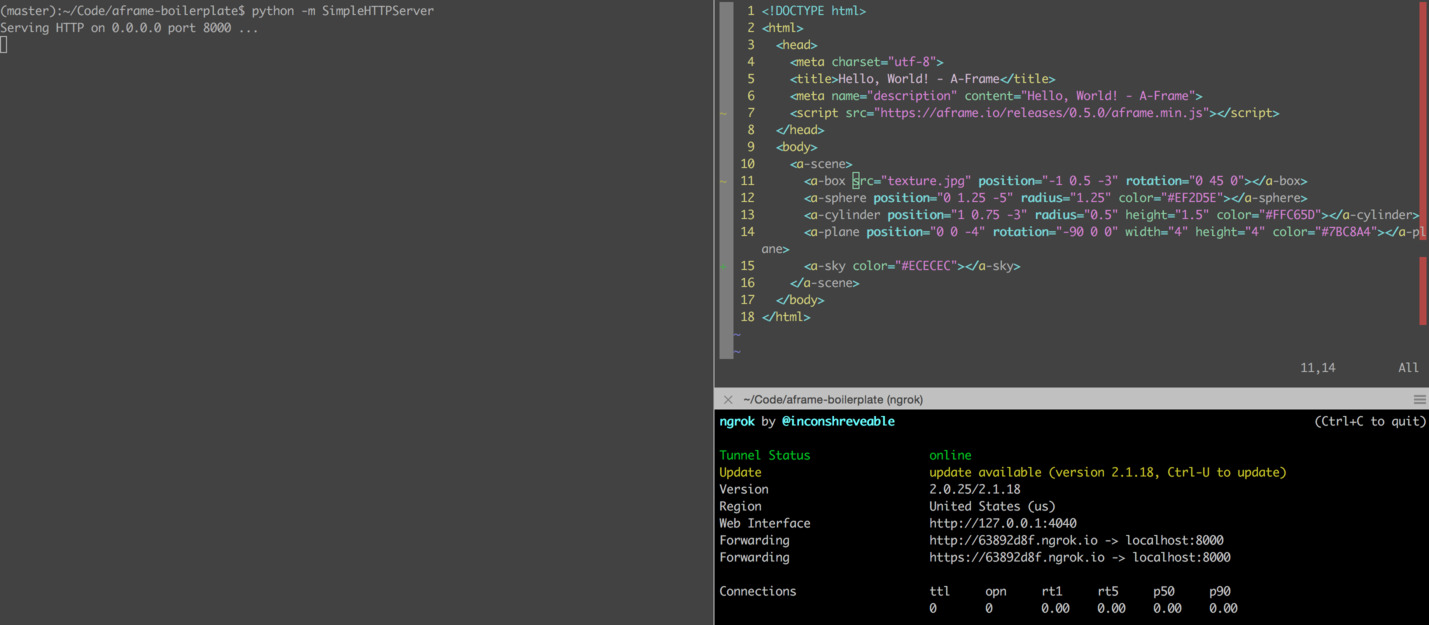
Task: Open the ngrok pane hamburger menu
Action: [1419, 399]
